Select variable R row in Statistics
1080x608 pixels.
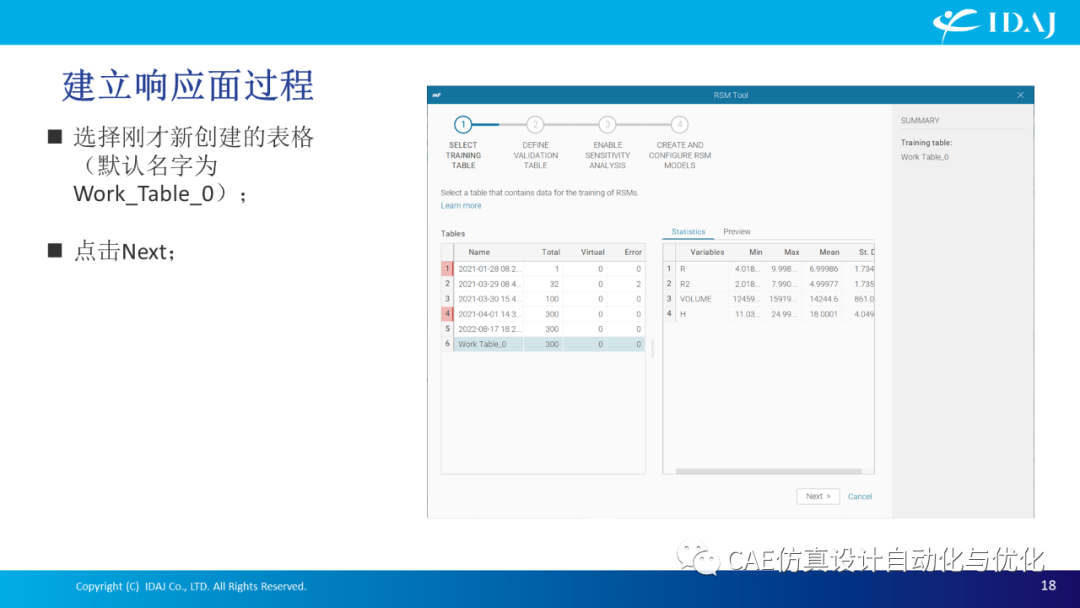[769, 269]
